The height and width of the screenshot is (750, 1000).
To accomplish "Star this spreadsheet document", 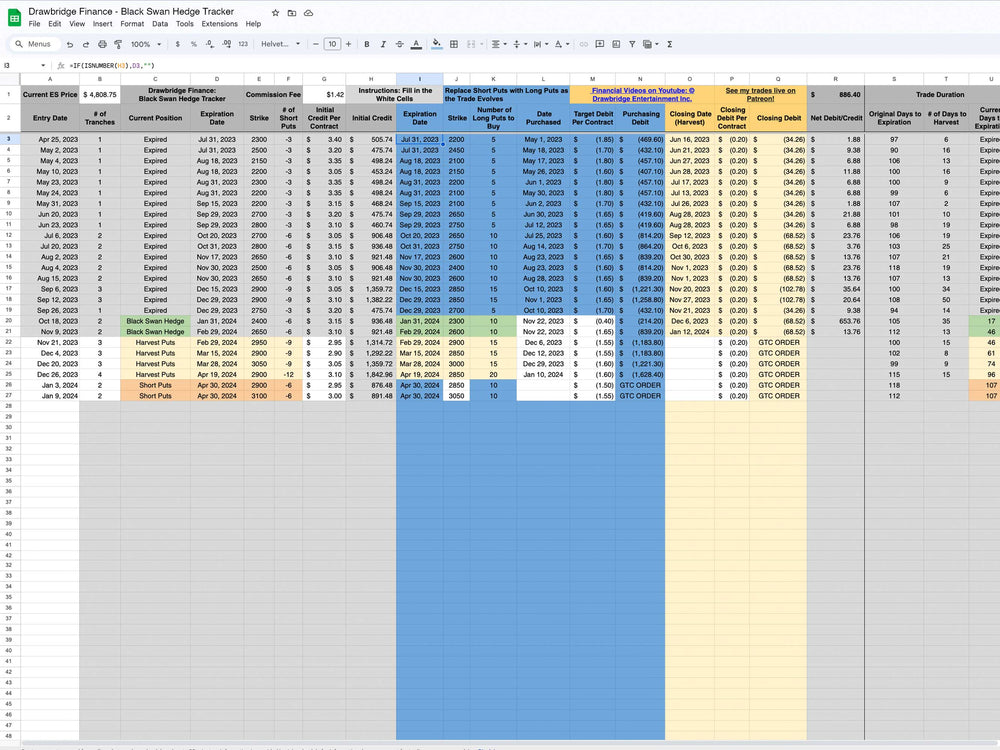I will (x=276, y=13).
